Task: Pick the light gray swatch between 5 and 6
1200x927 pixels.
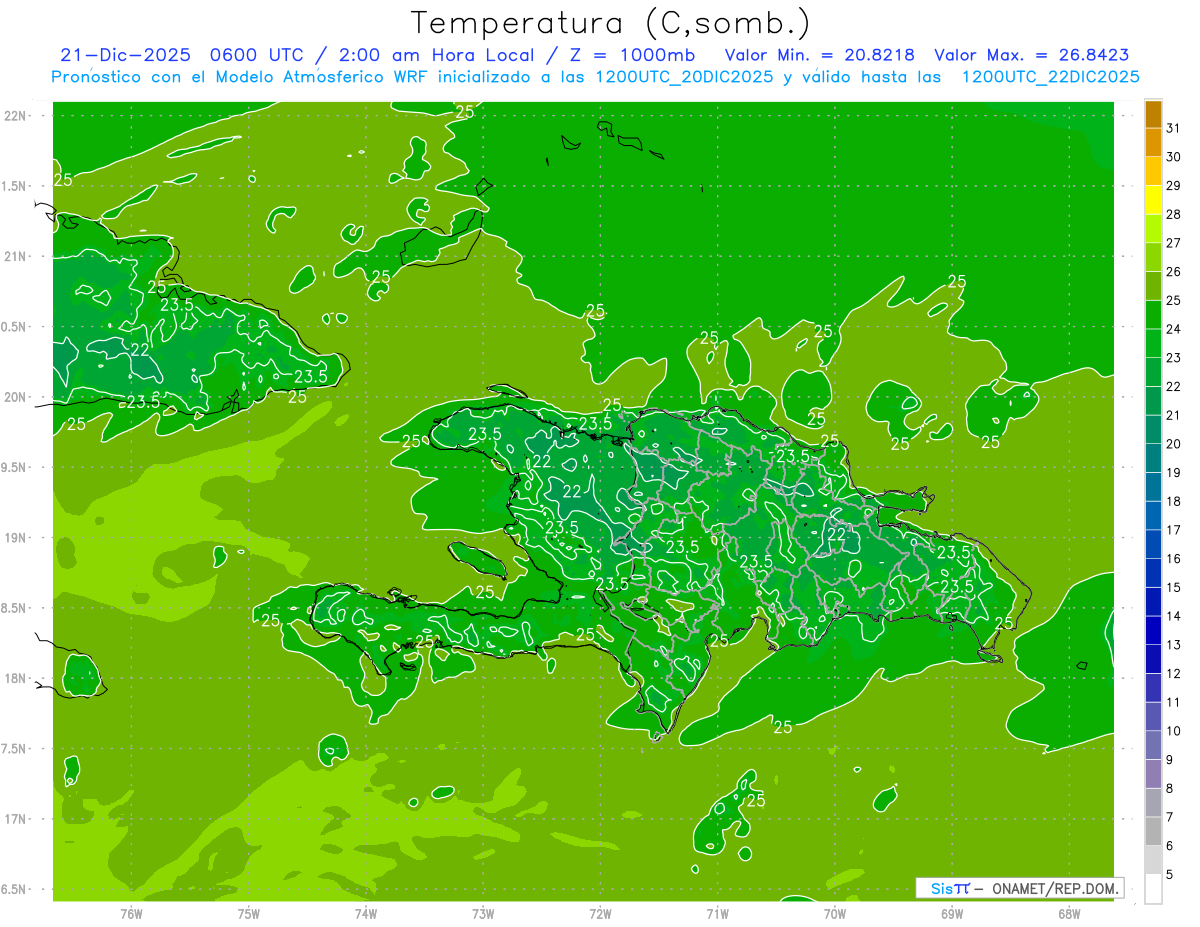Action: [x=1153, y=860]
